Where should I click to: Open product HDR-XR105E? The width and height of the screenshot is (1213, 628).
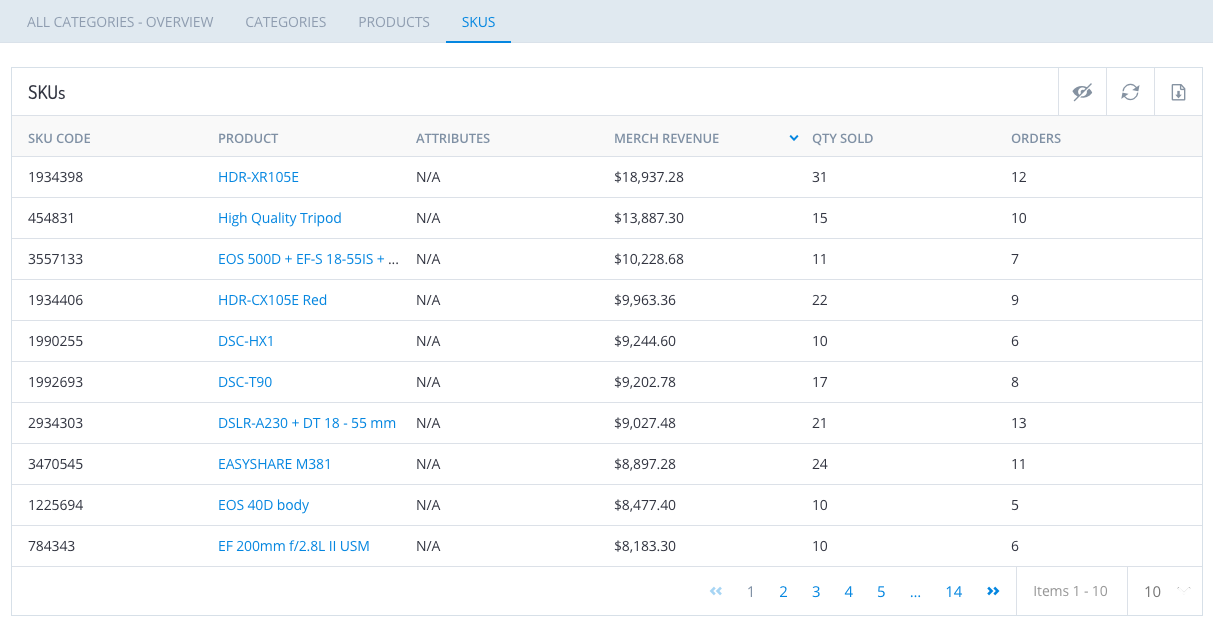(258, 177)
